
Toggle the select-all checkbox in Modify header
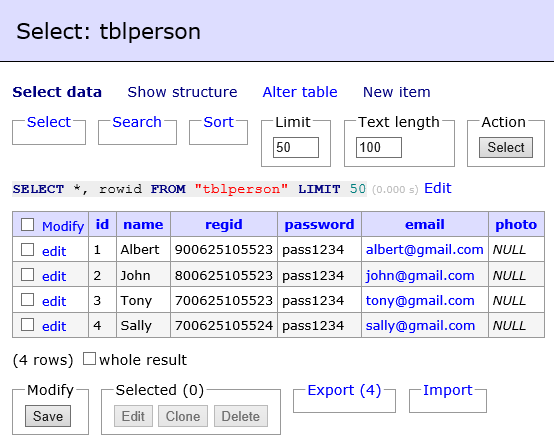pyautogui.click(x=28, y=225)
